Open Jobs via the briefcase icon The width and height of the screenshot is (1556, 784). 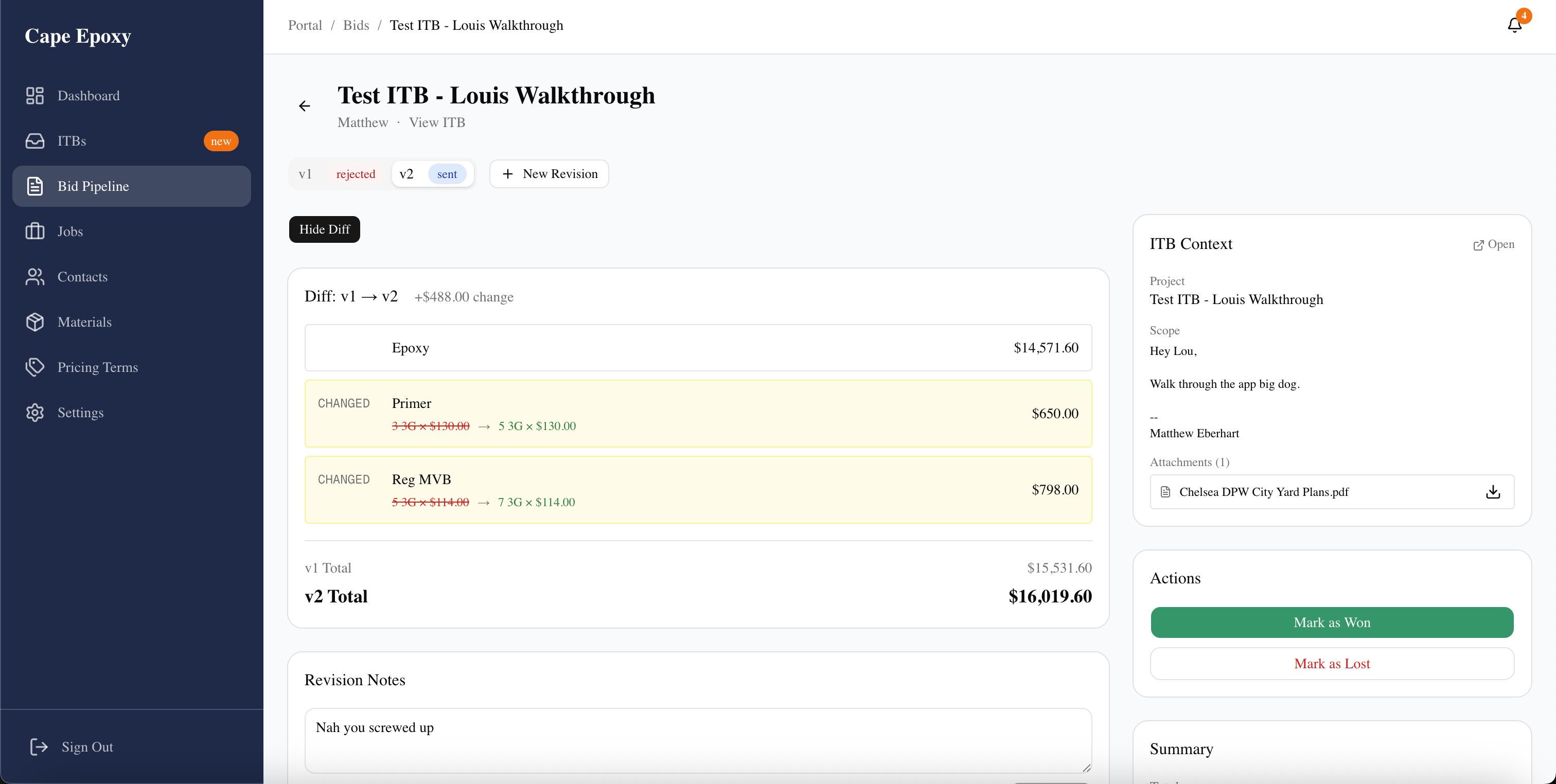coord(34,231)
